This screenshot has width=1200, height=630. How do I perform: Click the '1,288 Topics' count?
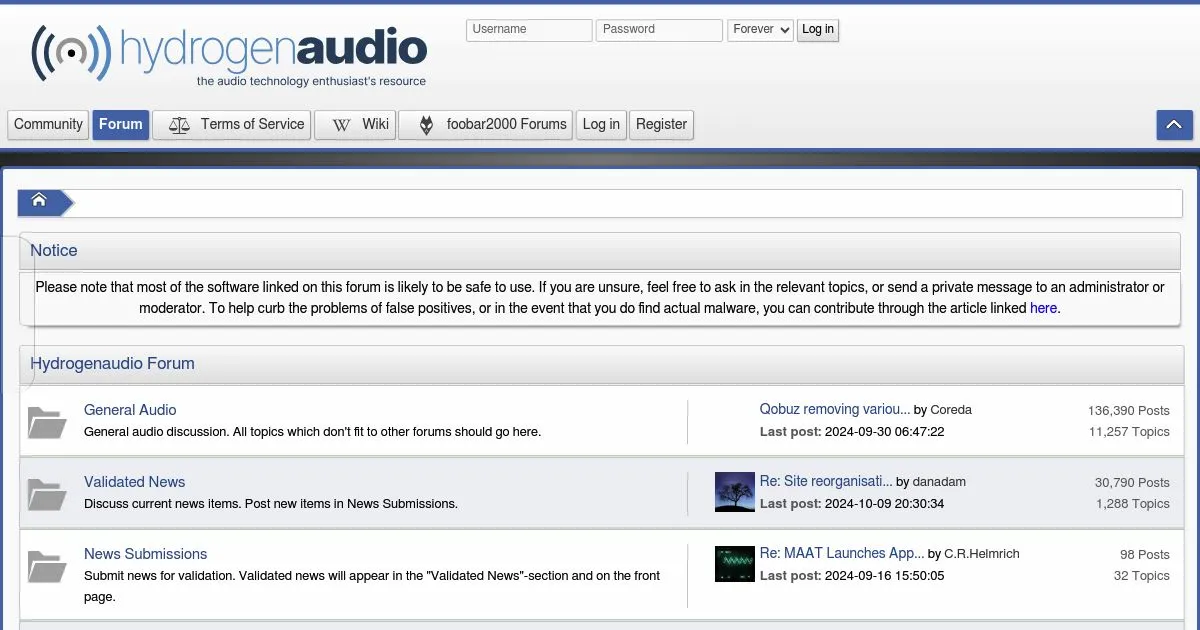[1133, 504]
